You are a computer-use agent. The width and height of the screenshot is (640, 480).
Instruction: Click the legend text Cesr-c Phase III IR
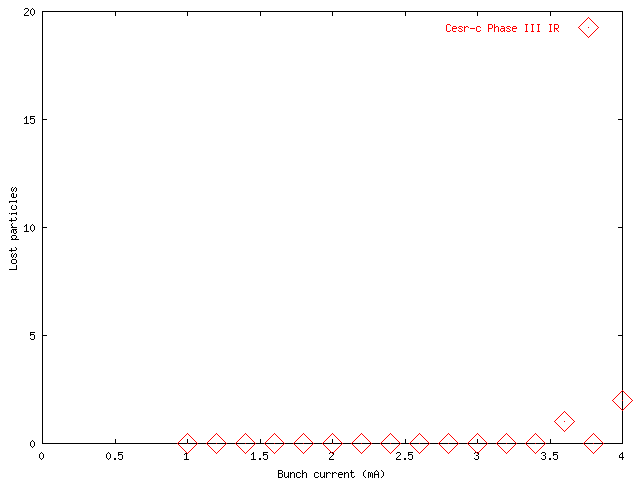tap(502, 28)
